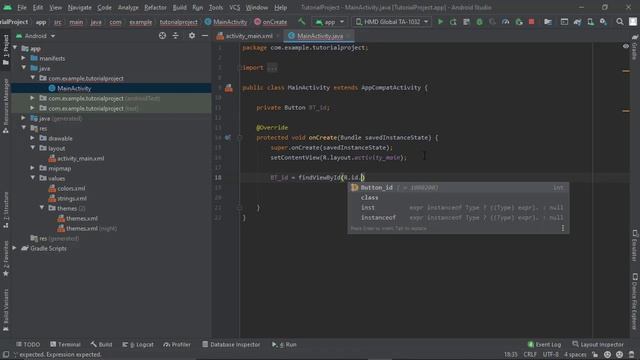Open the HMD Global TA-1032 device dropdown
Screen dimensions: 640x360
pyautogui.click(x=392, y=22)
